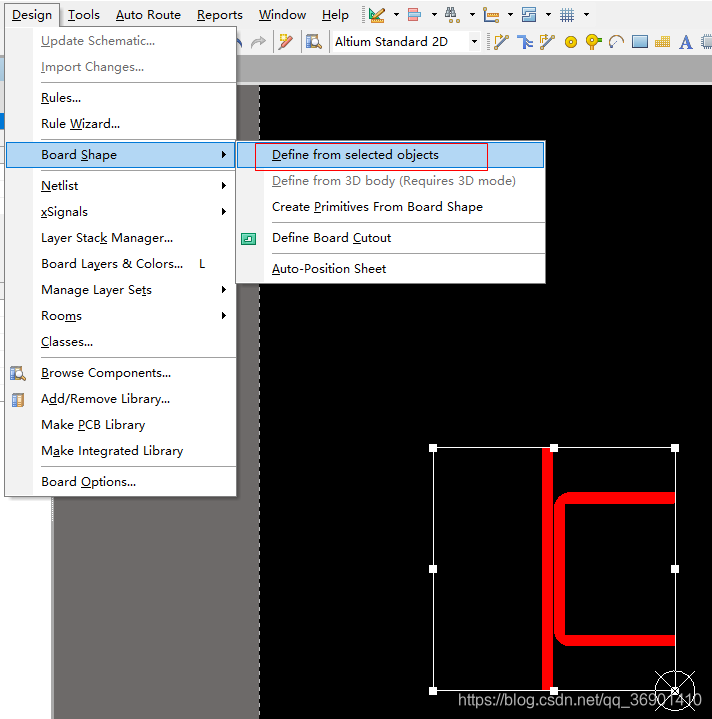Open Layer Stack Manager

[106, 238]
